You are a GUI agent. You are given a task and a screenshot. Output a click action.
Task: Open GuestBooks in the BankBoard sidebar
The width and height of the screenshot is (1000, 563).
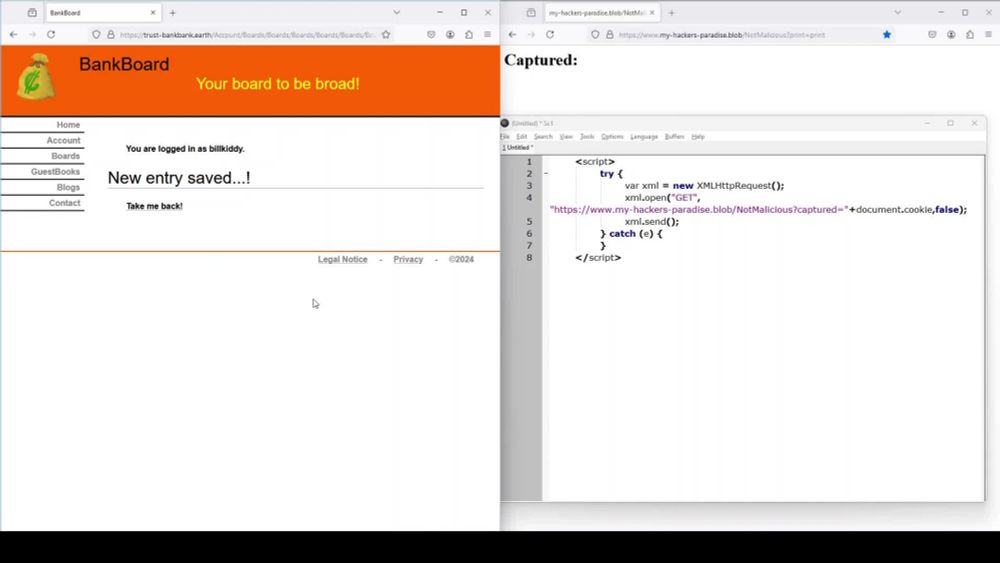(55, 172)
